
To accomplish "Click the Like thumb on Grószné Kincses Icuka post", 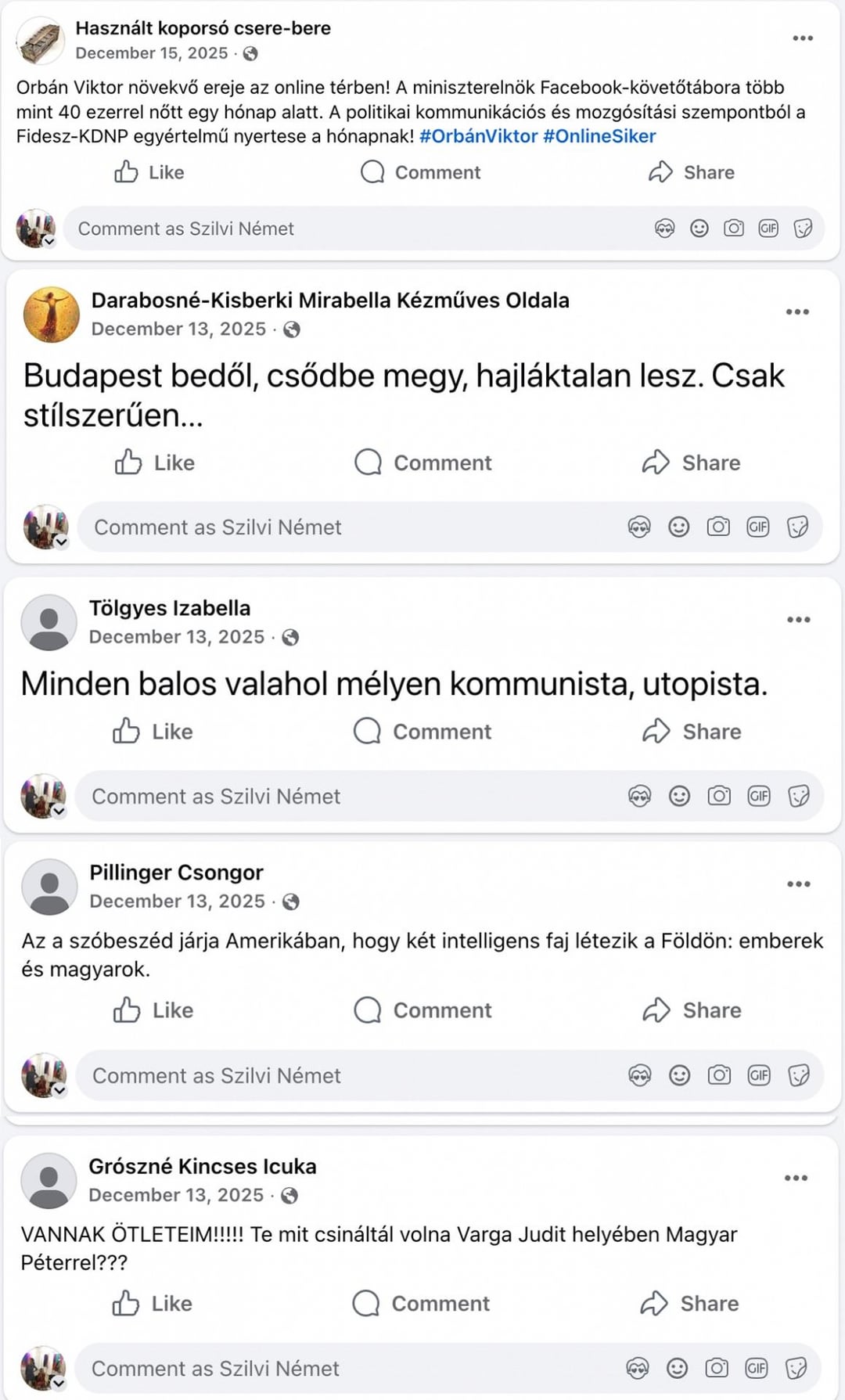I will pyautogui.click(x=126, y=1304).
